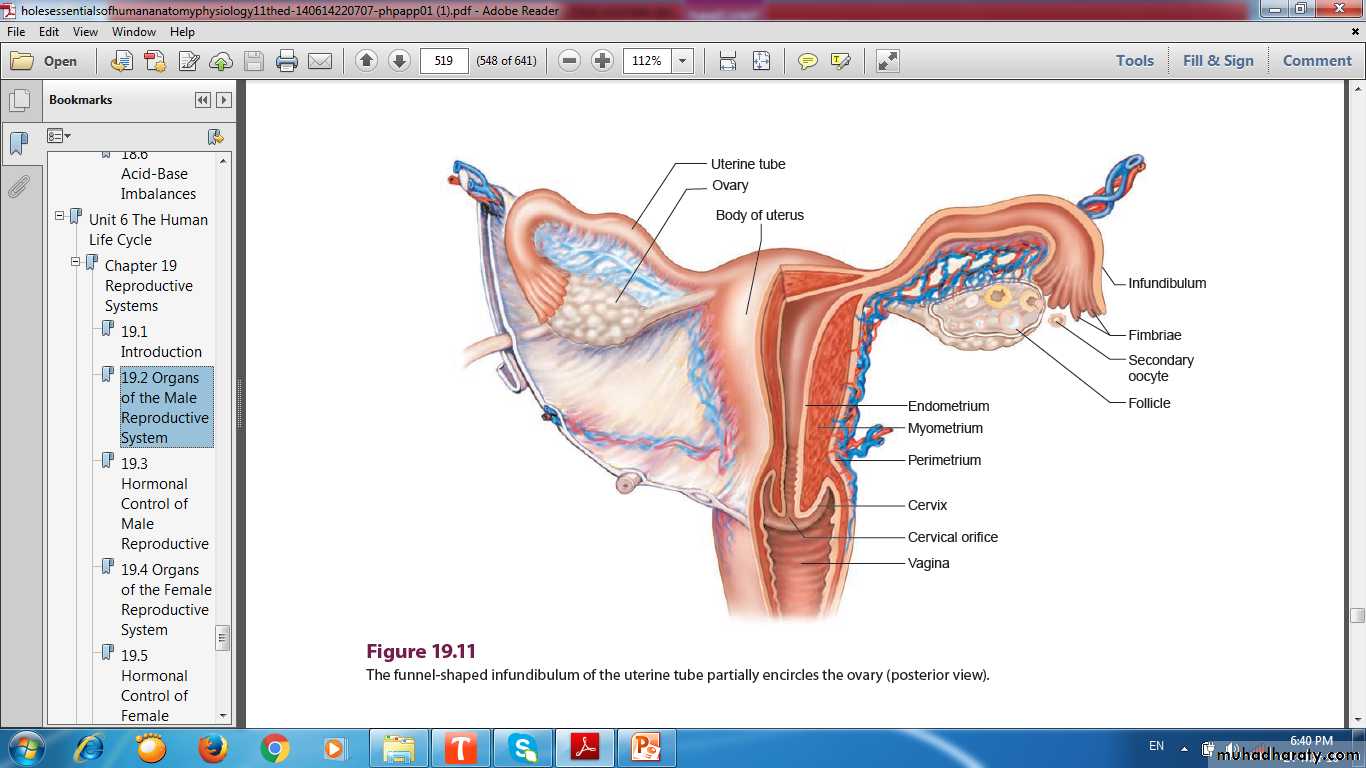
Task: Zoom in with the plus button
Action: pyautogui.click(x=602, y=61)
